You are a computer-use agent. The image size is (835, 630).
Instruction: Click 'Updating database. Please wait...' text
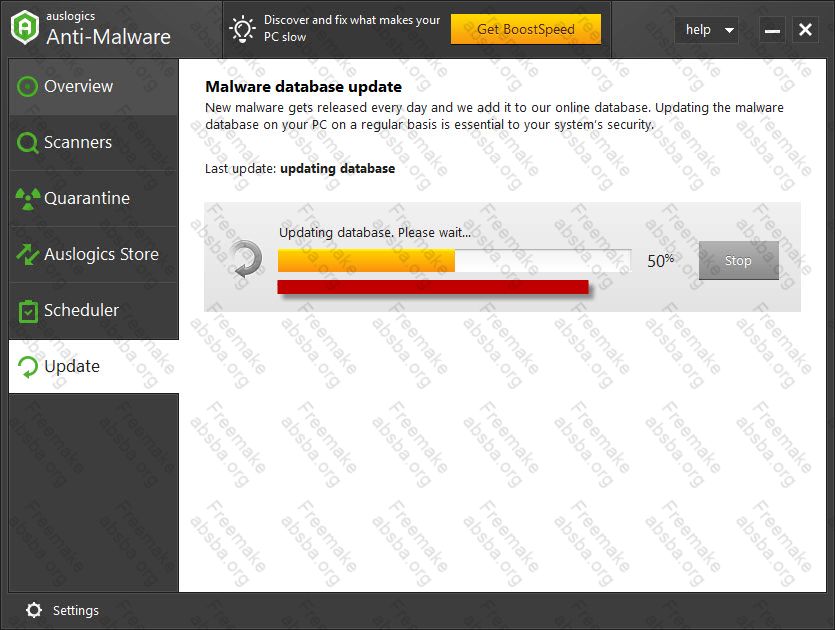point(375,233)
